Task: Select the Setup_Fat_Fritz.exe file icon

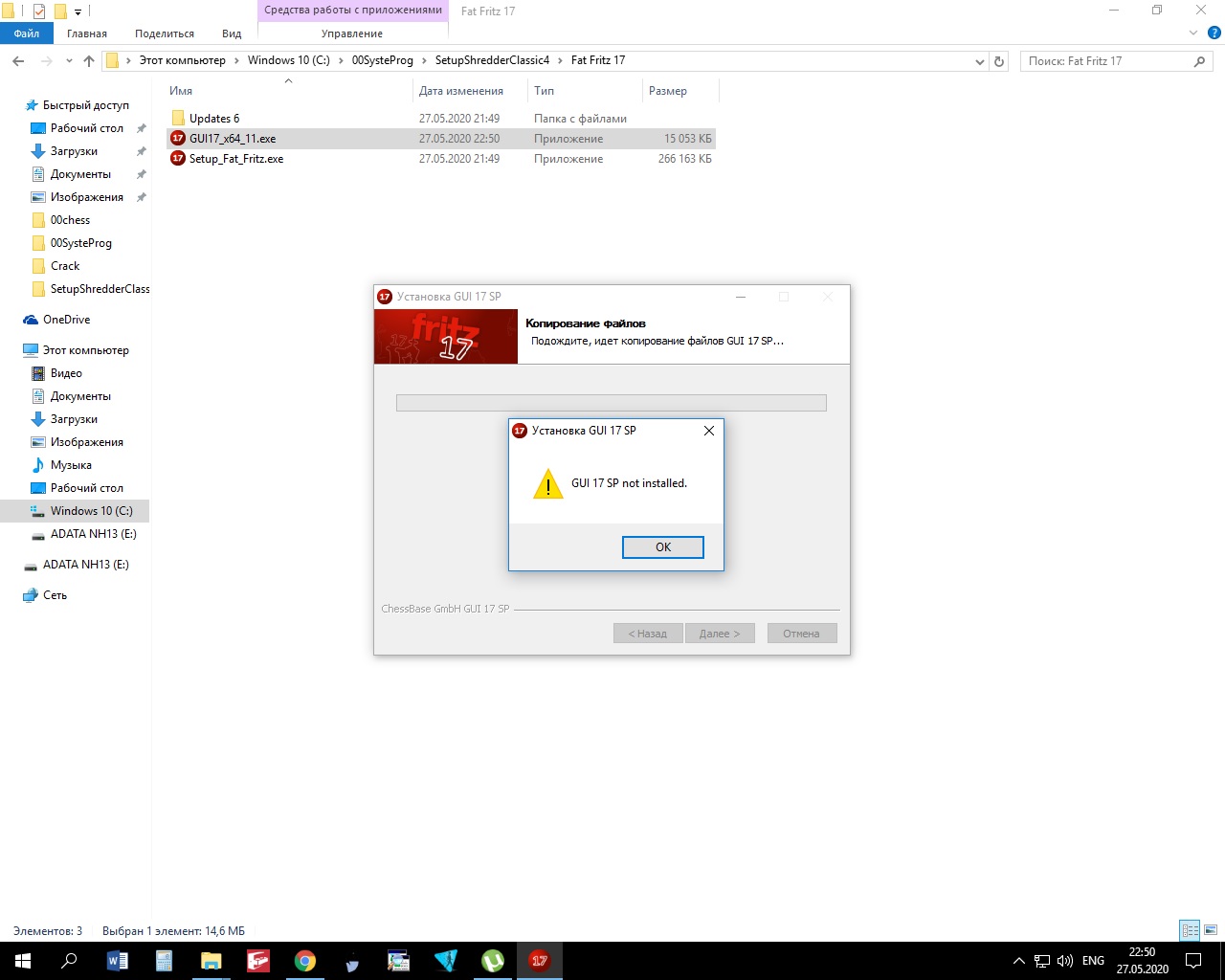Action: [177, 159]
